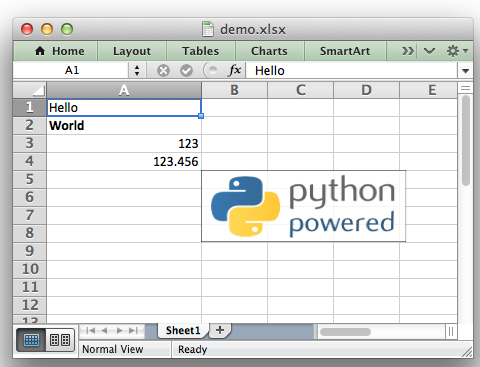Select row 11 header
The width and height of the screenshot is (480, 367).
pos(30,287)
